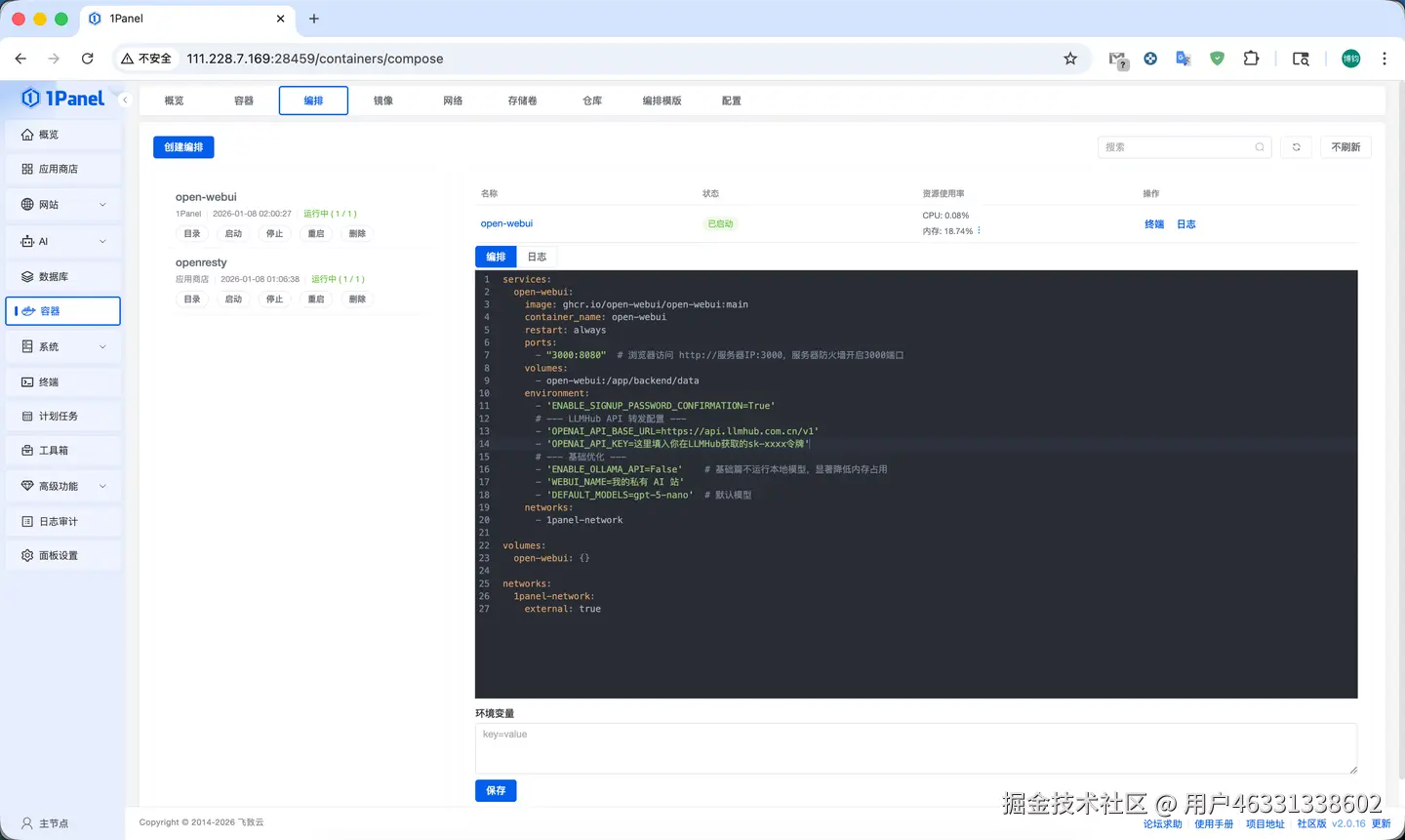Click 停止 for open-webui compose
The image size is (1405, 840).
pos(274,234)
